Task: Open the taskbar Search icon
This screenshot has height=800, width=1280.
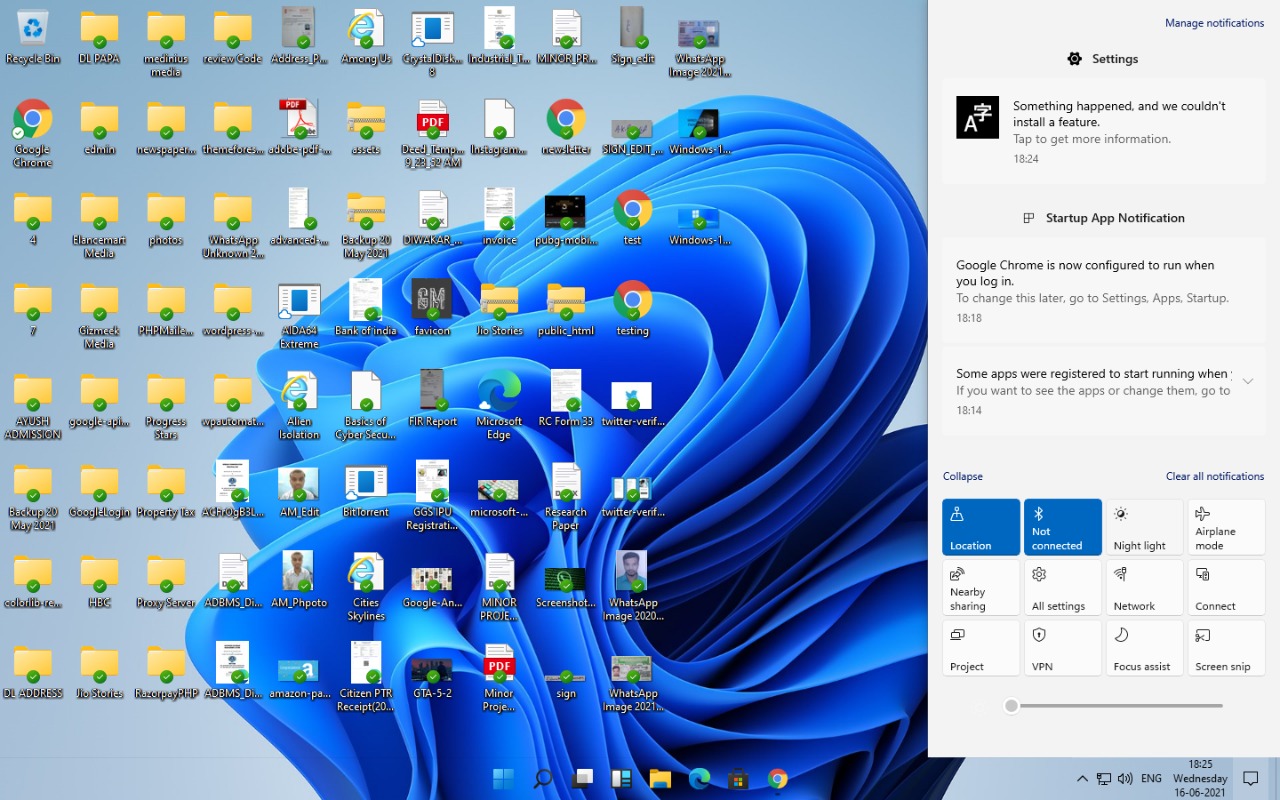Action: [x=543, y=779]
